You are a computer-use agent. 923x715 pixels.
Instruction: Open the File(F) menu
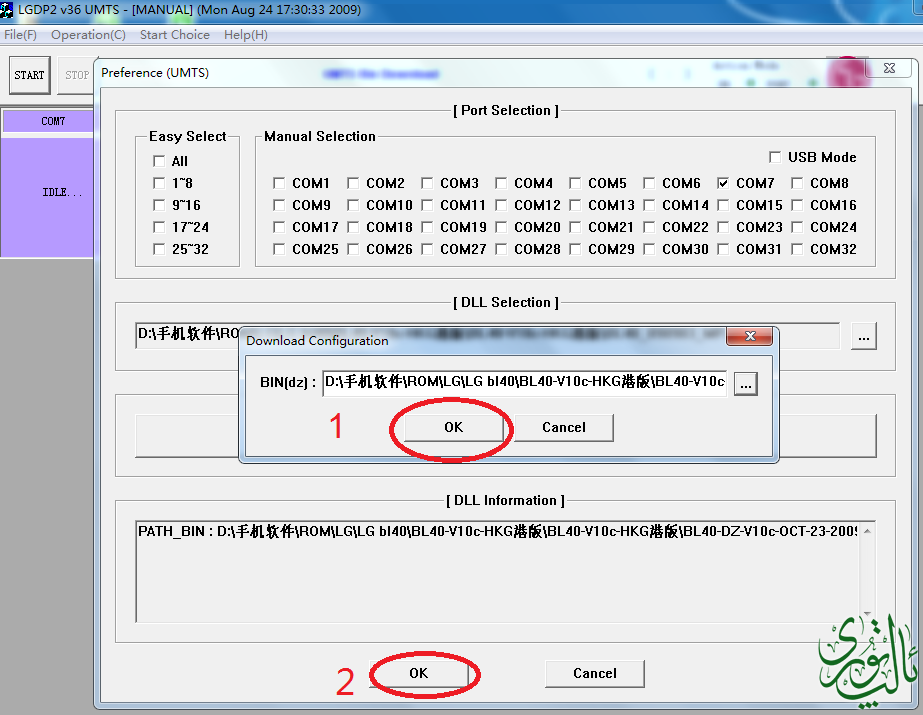click(20, 35)
